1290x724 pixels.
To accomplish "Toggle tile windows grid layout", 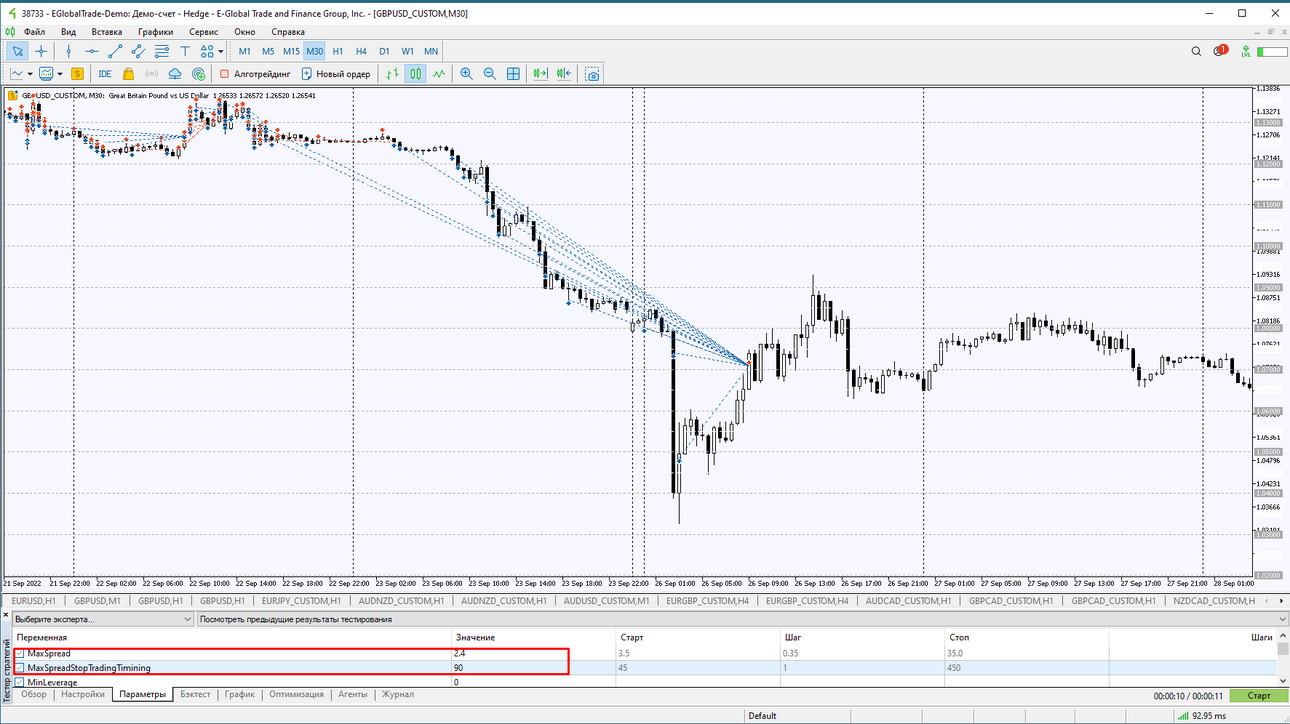I will tap(513, 74).
